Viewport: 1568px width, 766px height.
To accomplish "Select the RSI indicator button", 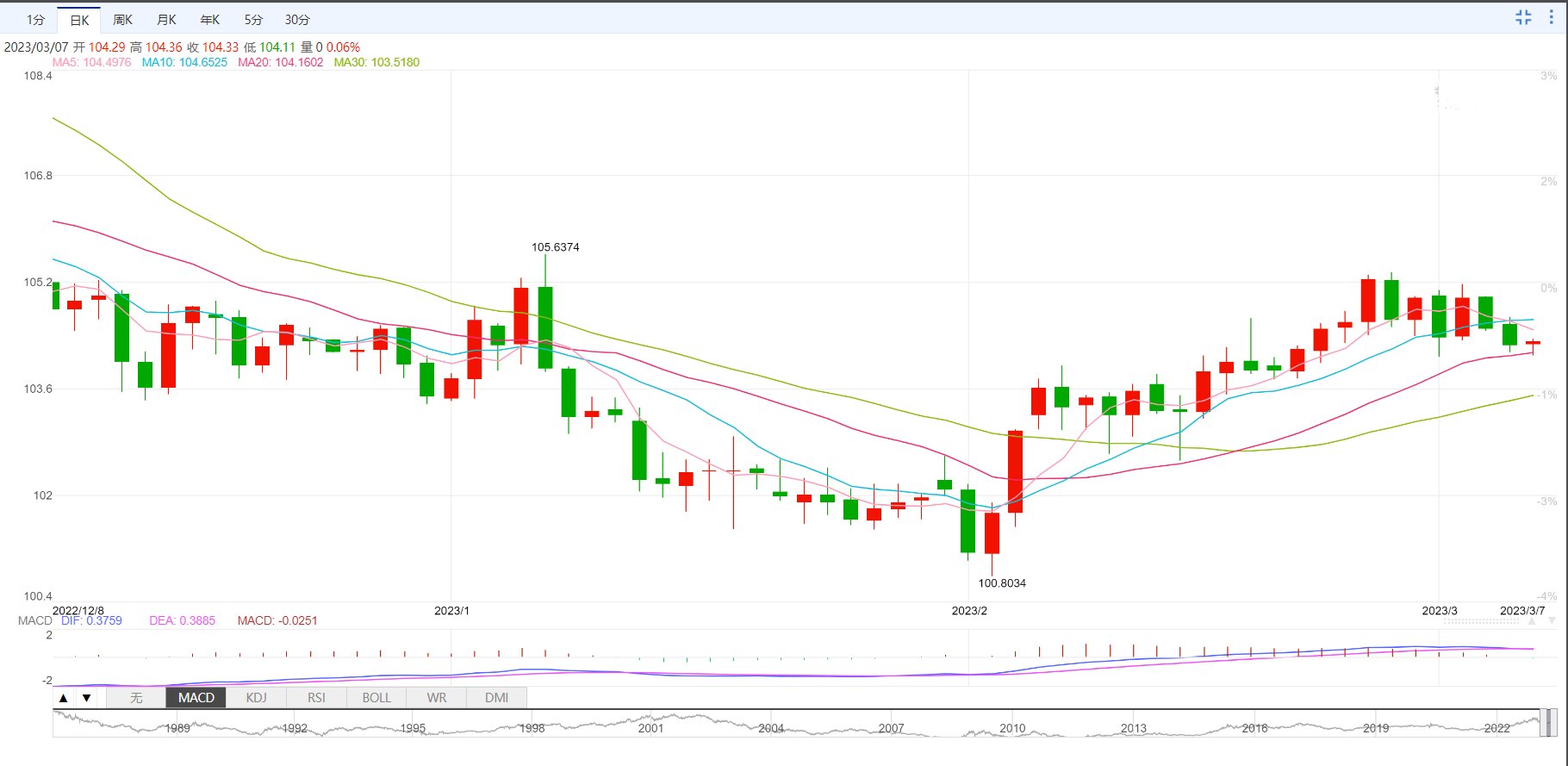I will 316,698.
